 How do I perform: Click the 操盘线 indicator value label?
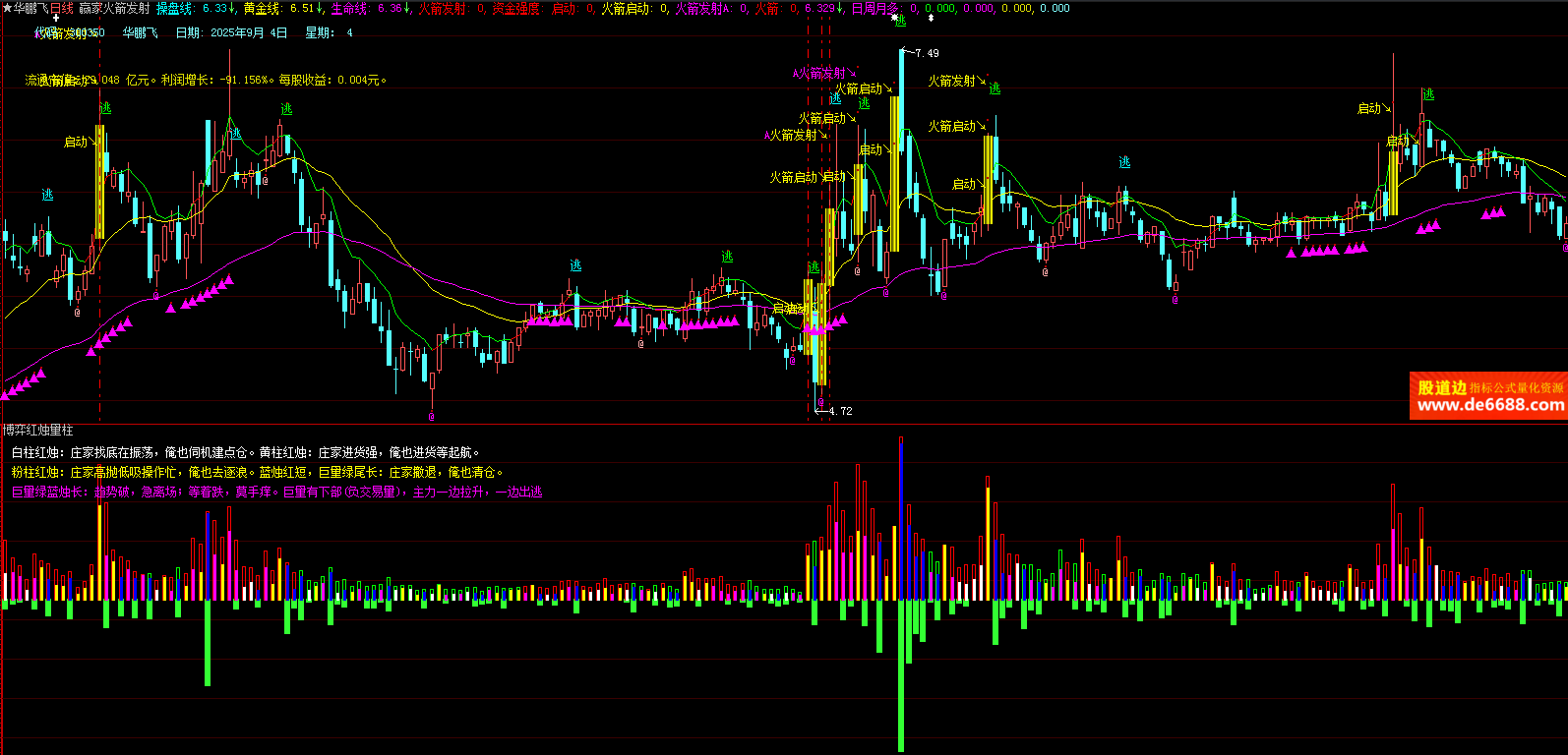click(174, 8)
